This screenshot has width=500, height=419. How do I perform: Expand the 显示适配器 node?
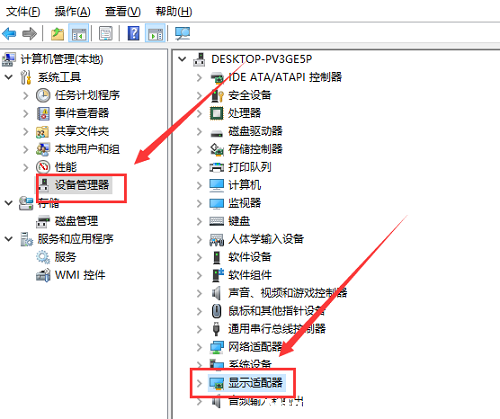[199, 383]
